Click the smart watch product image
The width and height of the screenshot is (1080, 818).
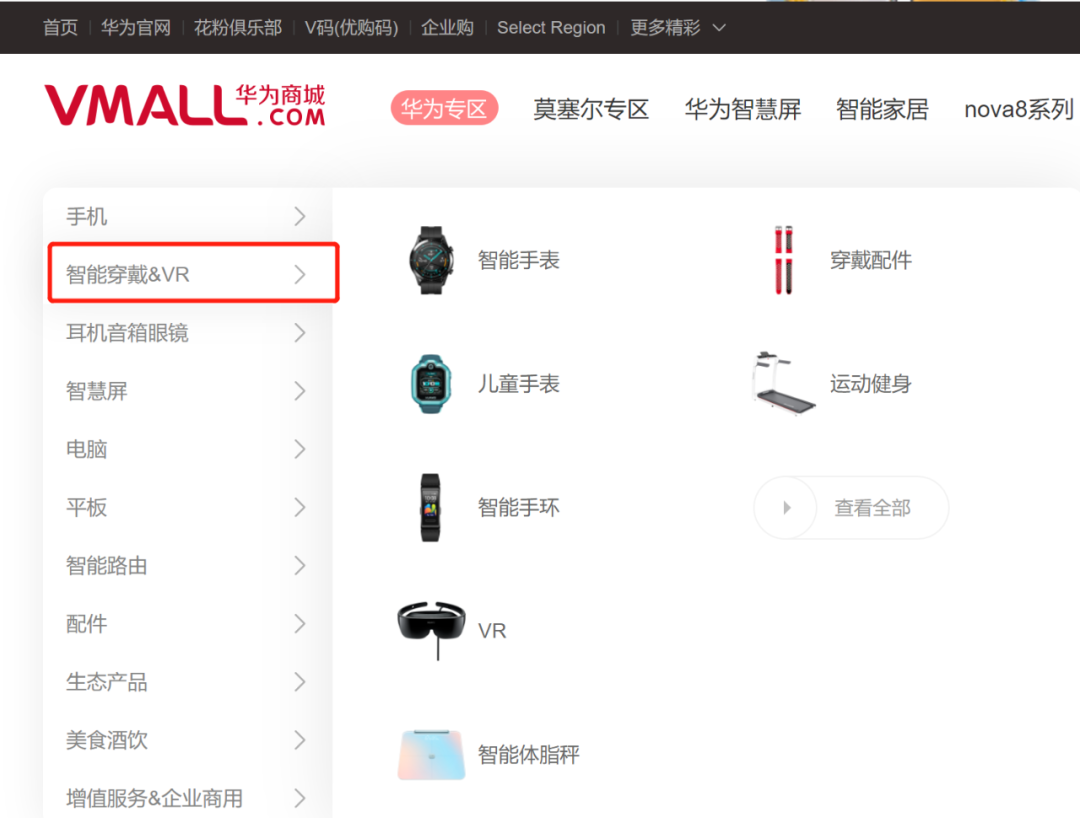point(431,260)
